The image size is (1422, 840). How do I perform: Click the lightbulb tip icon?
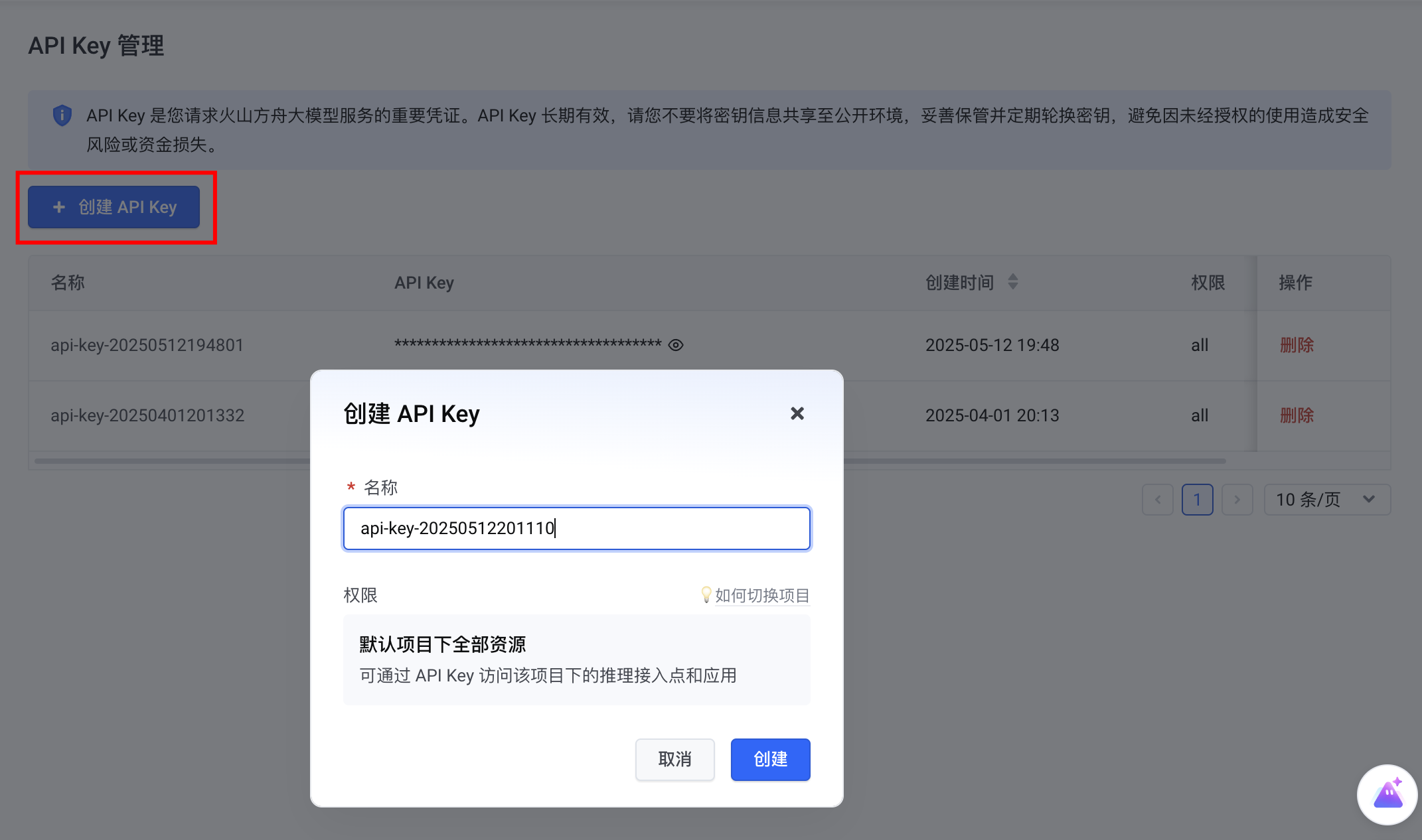(x=706, y=595)
